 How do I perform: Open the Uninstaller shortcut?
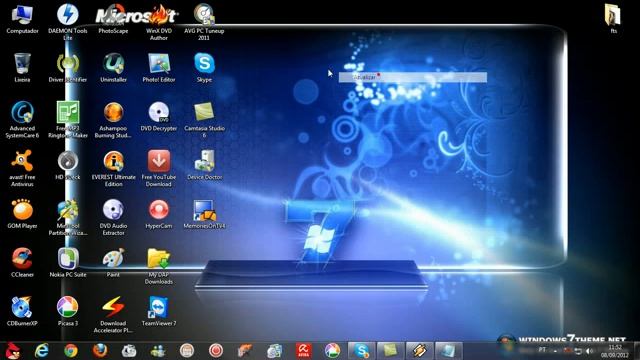[x=113, y=67]
